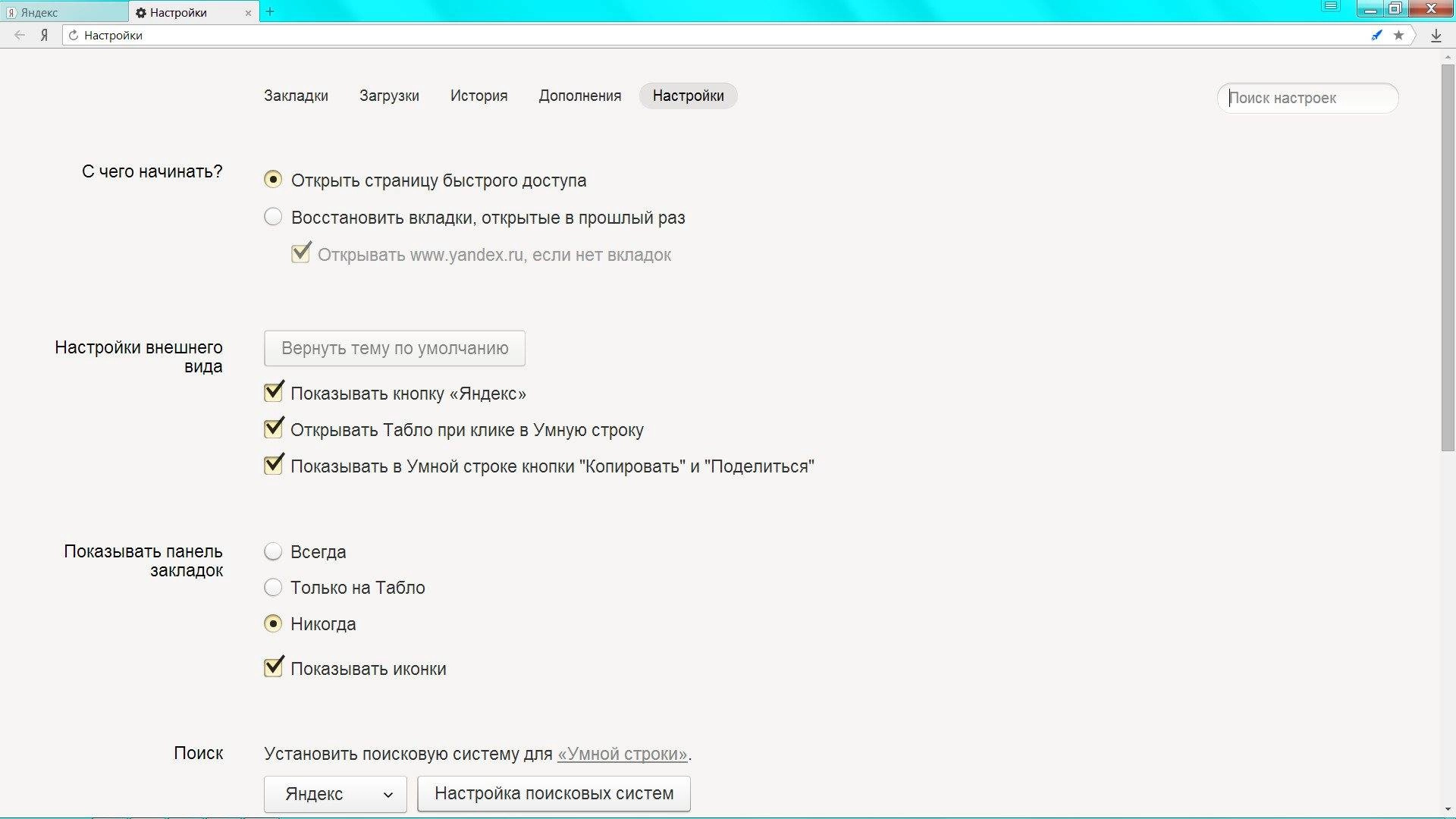Open the Яндекс search engine dropdown
1456x819 pixels.
pyautogui.click(x=335, y=794)
